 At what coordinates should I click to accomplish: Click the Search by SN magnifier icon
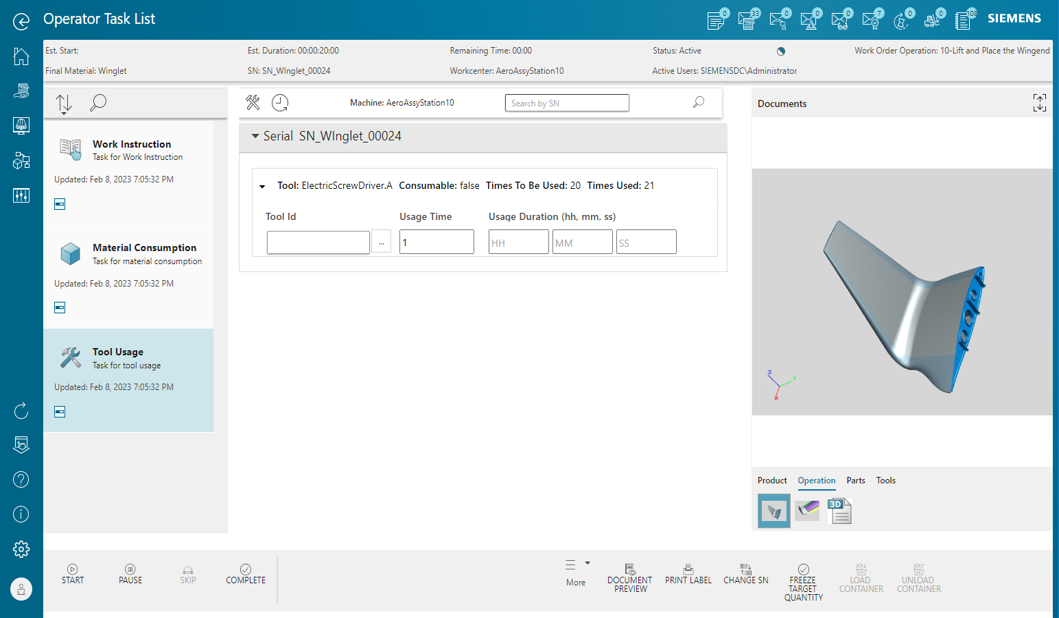pos(698,102)
